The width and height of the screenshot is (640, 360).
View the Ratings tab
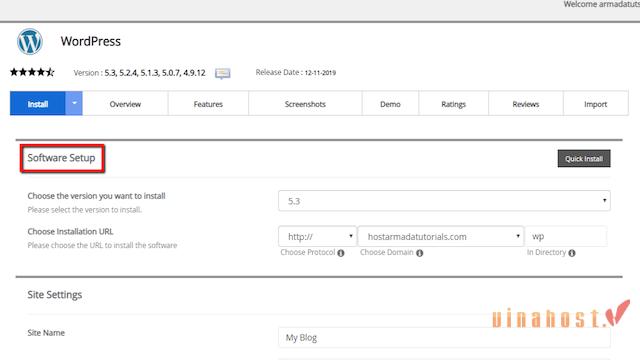[x=453, y=104]
